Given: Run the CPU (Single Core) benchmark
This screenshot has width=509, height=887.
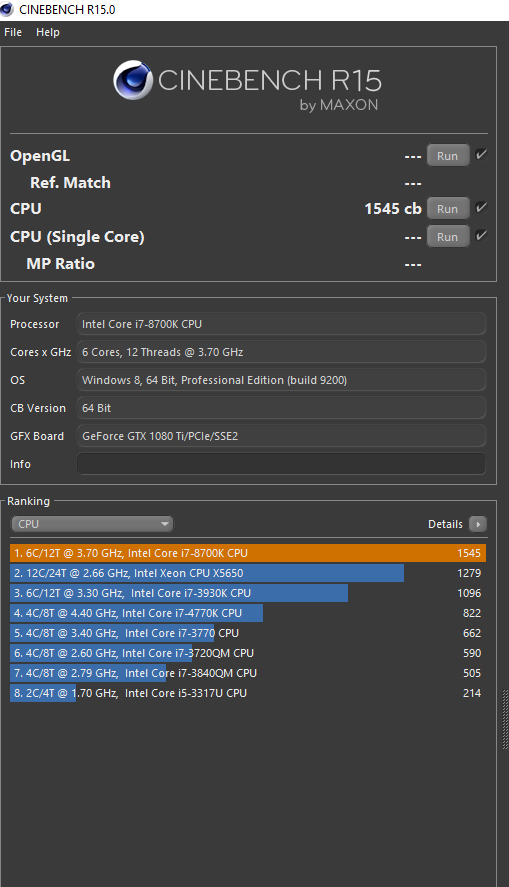Looking at the screenshot, I should click(447, 236).
